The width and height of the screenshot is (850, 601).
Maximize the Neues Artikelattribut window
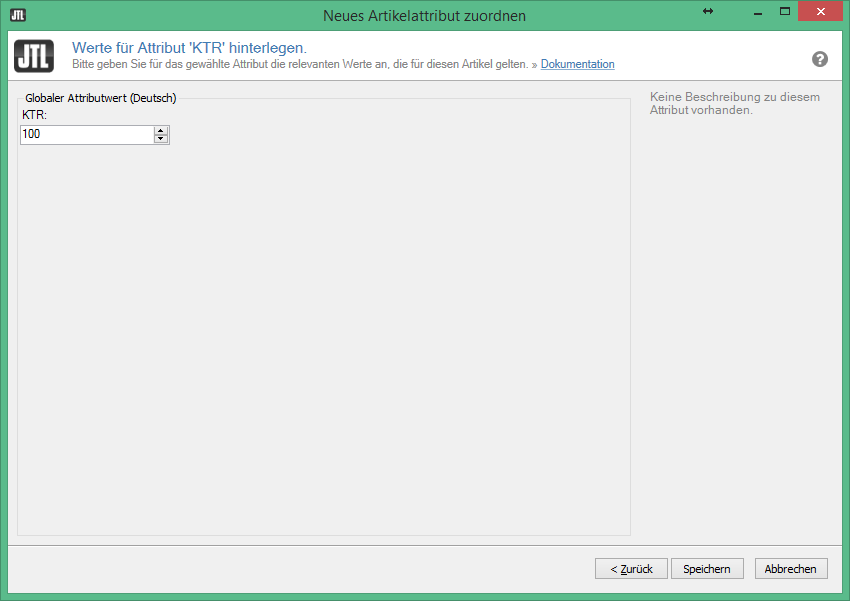click(785, 11)
